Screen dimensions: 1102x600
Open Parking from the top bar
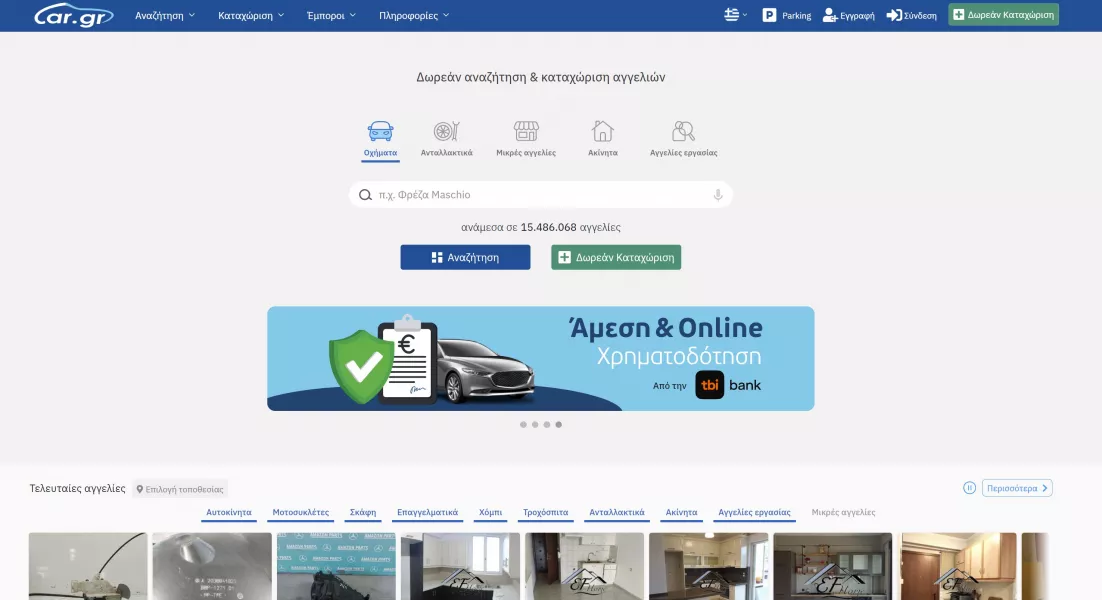(787, 15)
